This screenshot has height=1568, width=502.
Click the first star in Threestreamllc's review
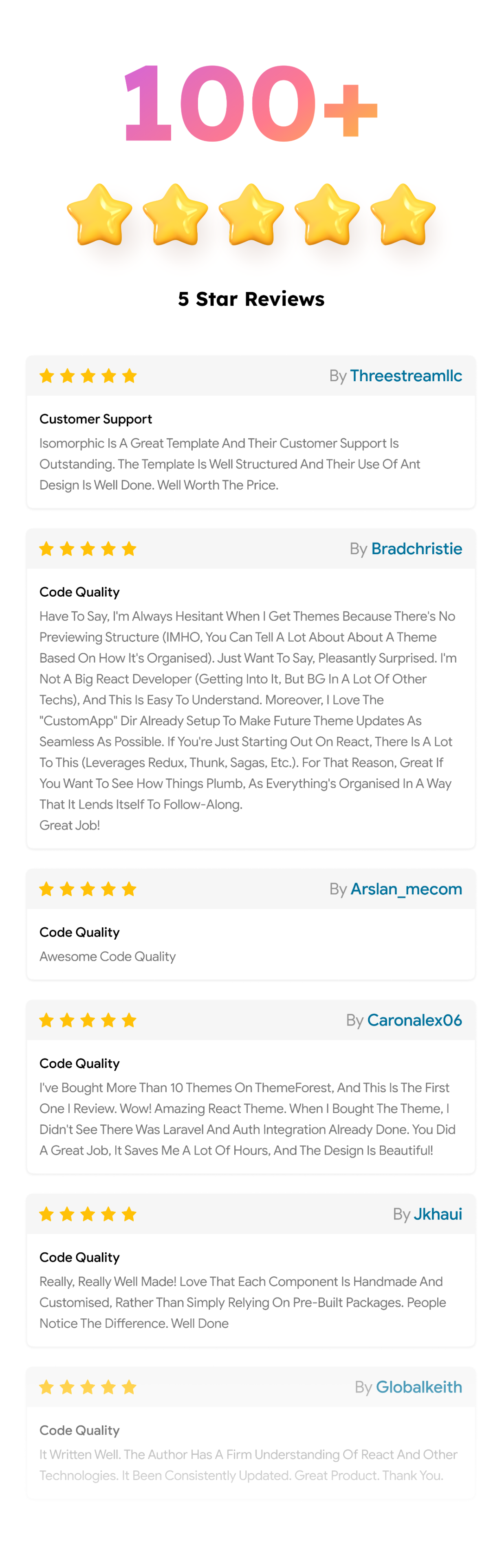[x=47, y=376]
